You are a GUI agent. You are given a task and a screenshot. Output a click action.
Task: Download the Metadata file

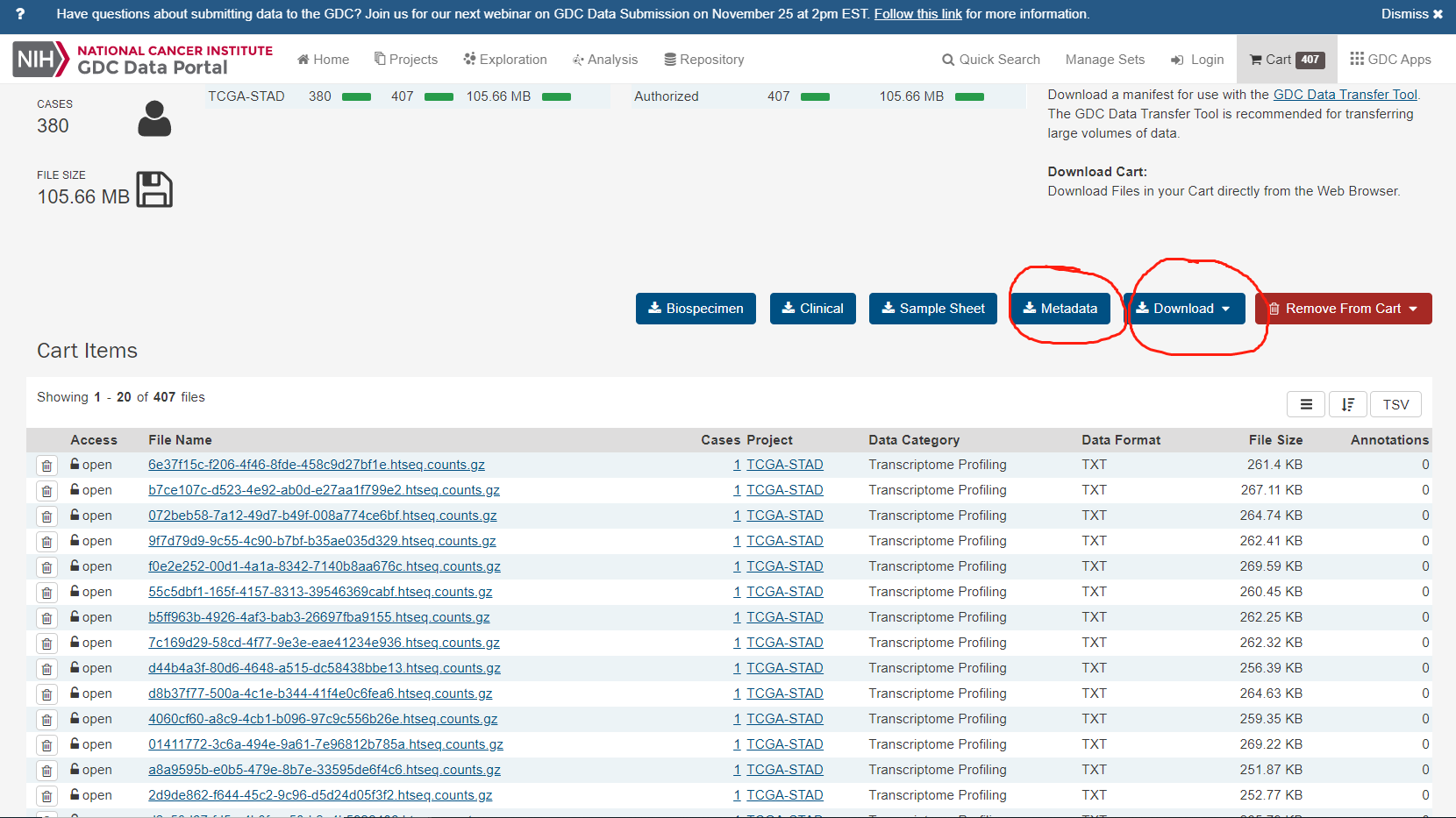pyautogui.click(x=1060, y=309)
